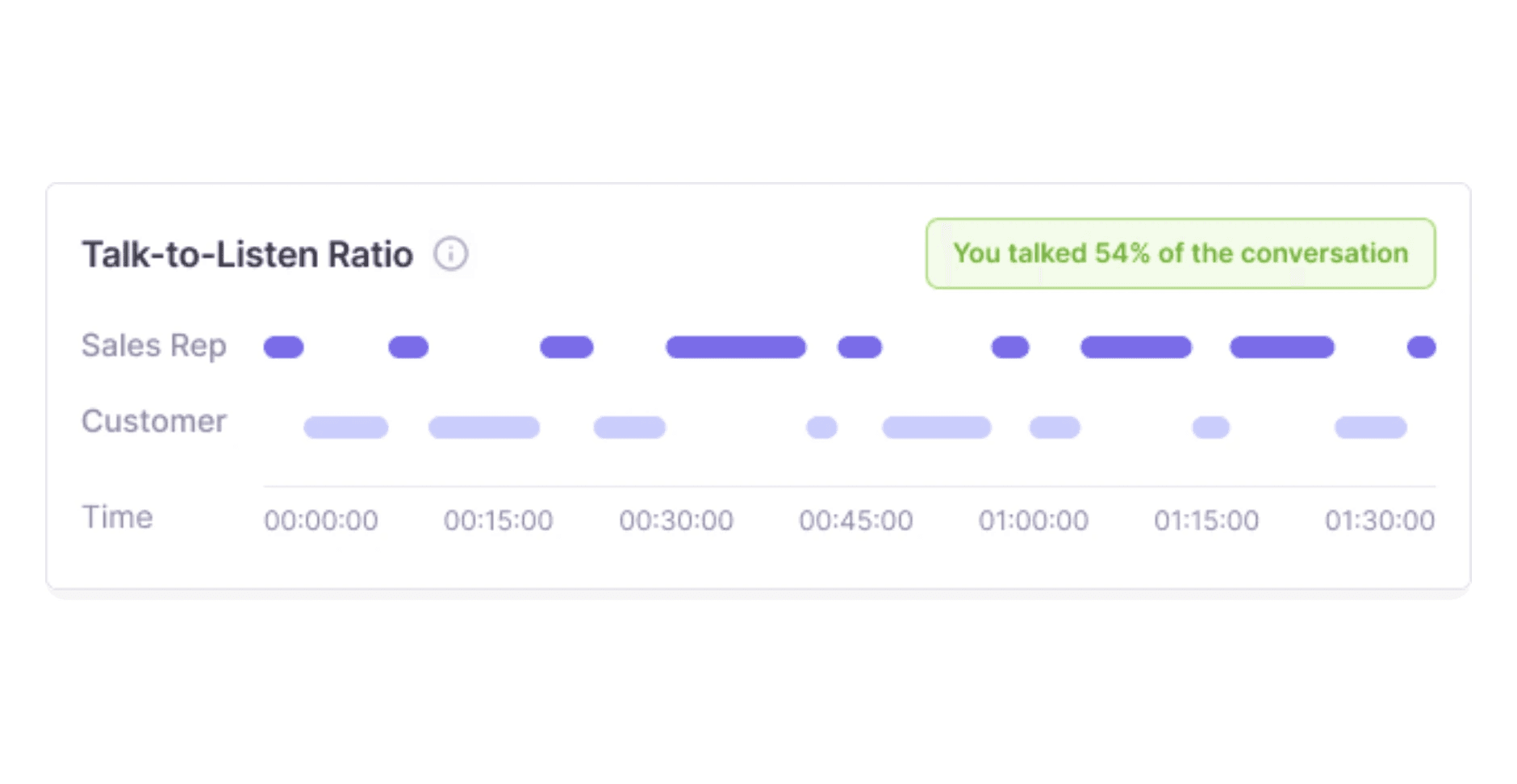The width and height of the screenshot is (1517, 784).
Task: Select the last Customer segment near 01:30:00
Action: pyautogui.click(x=1371, y=427)
